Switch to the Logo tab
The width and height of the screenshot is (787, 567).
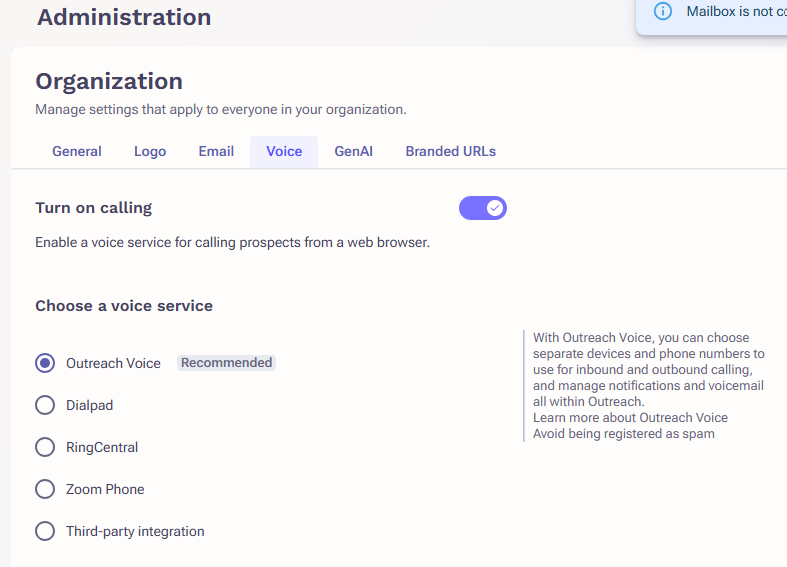[x=150, y=152]
